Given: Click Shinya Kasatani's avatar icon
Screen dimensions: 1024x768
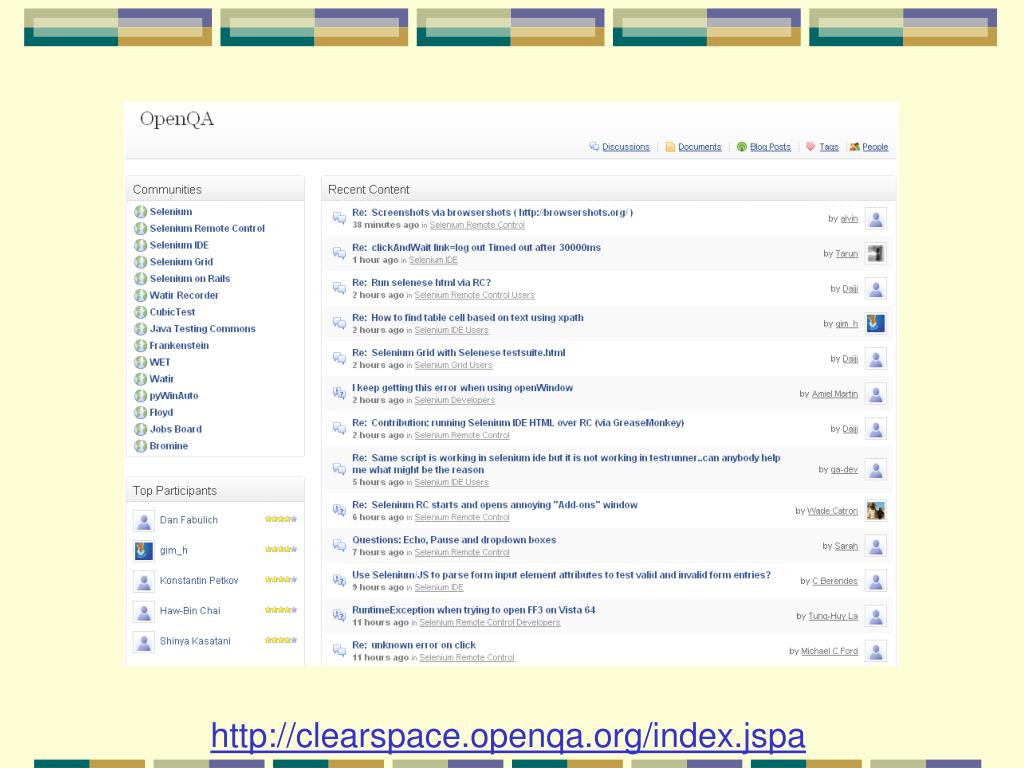Looking at the screenshot, I should click(x=144, y=641).
